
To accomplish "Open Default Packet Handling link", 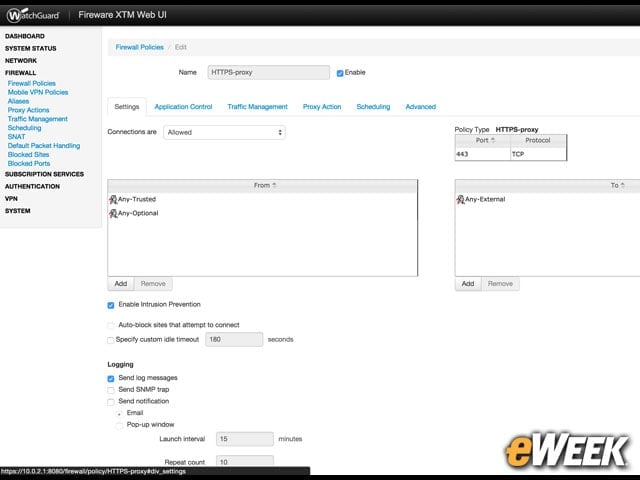I will click(x=44, y=146).
